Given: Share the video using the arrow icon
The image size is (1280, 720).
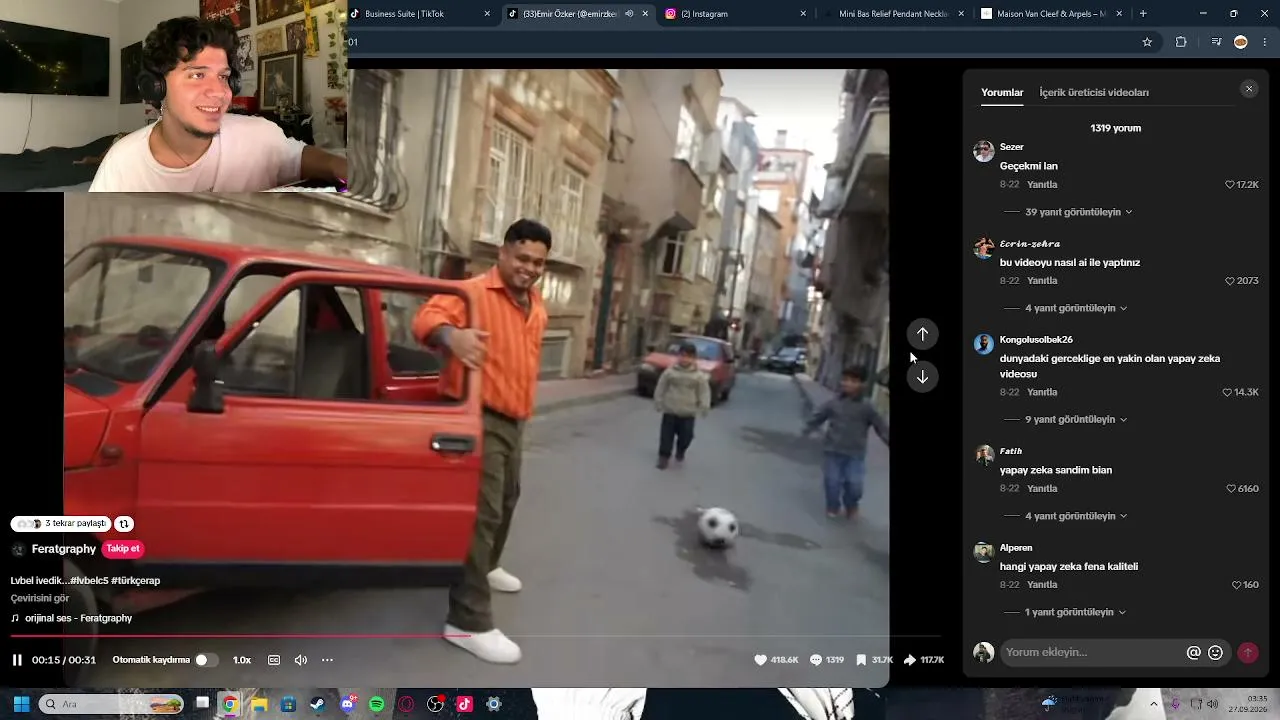Looking at the screenshot, I should click(910, 660).
